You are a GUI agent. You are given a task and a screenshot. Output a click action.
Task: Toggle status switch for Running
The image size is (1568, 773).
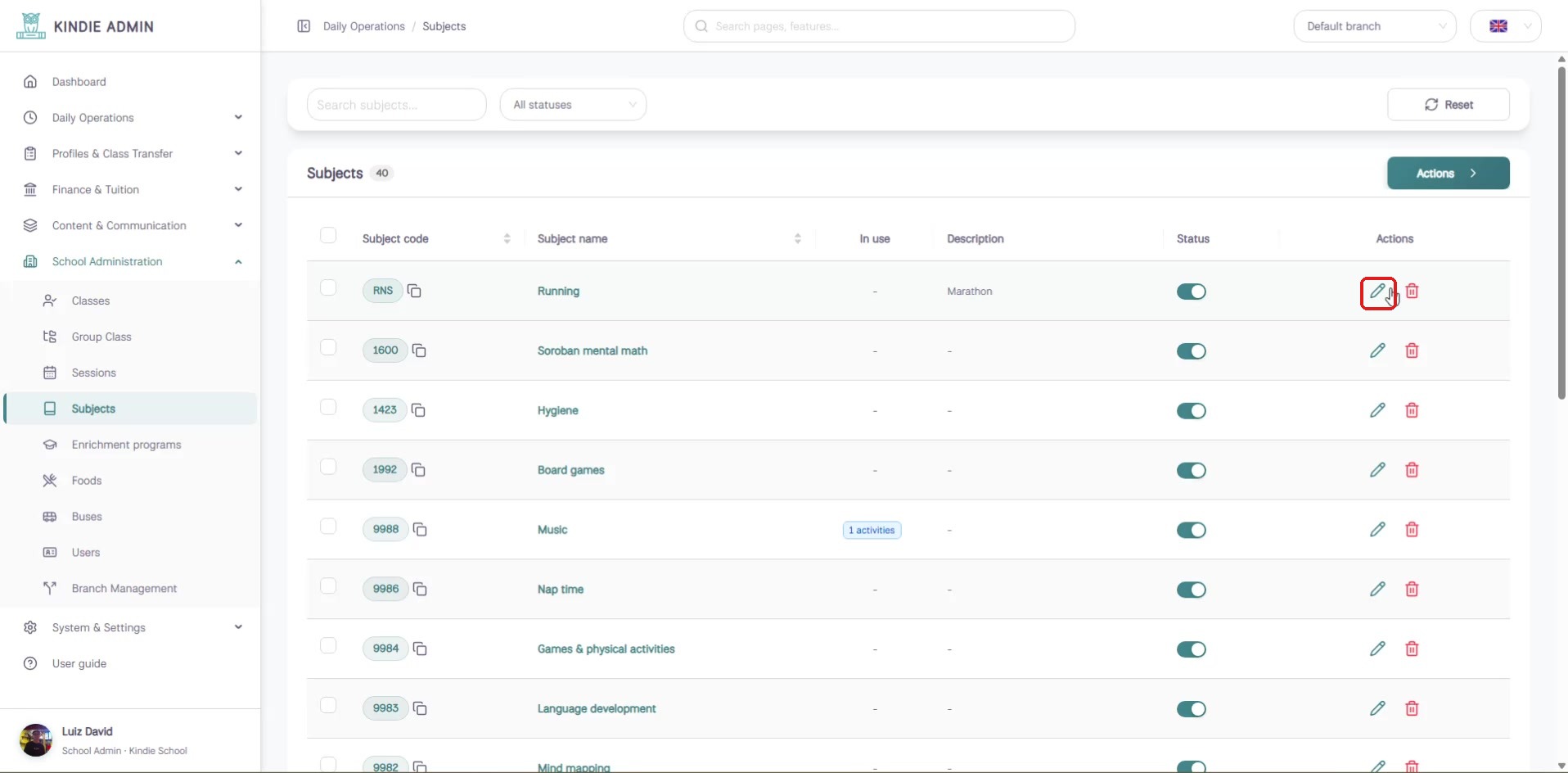click(x=1191, y=292)
